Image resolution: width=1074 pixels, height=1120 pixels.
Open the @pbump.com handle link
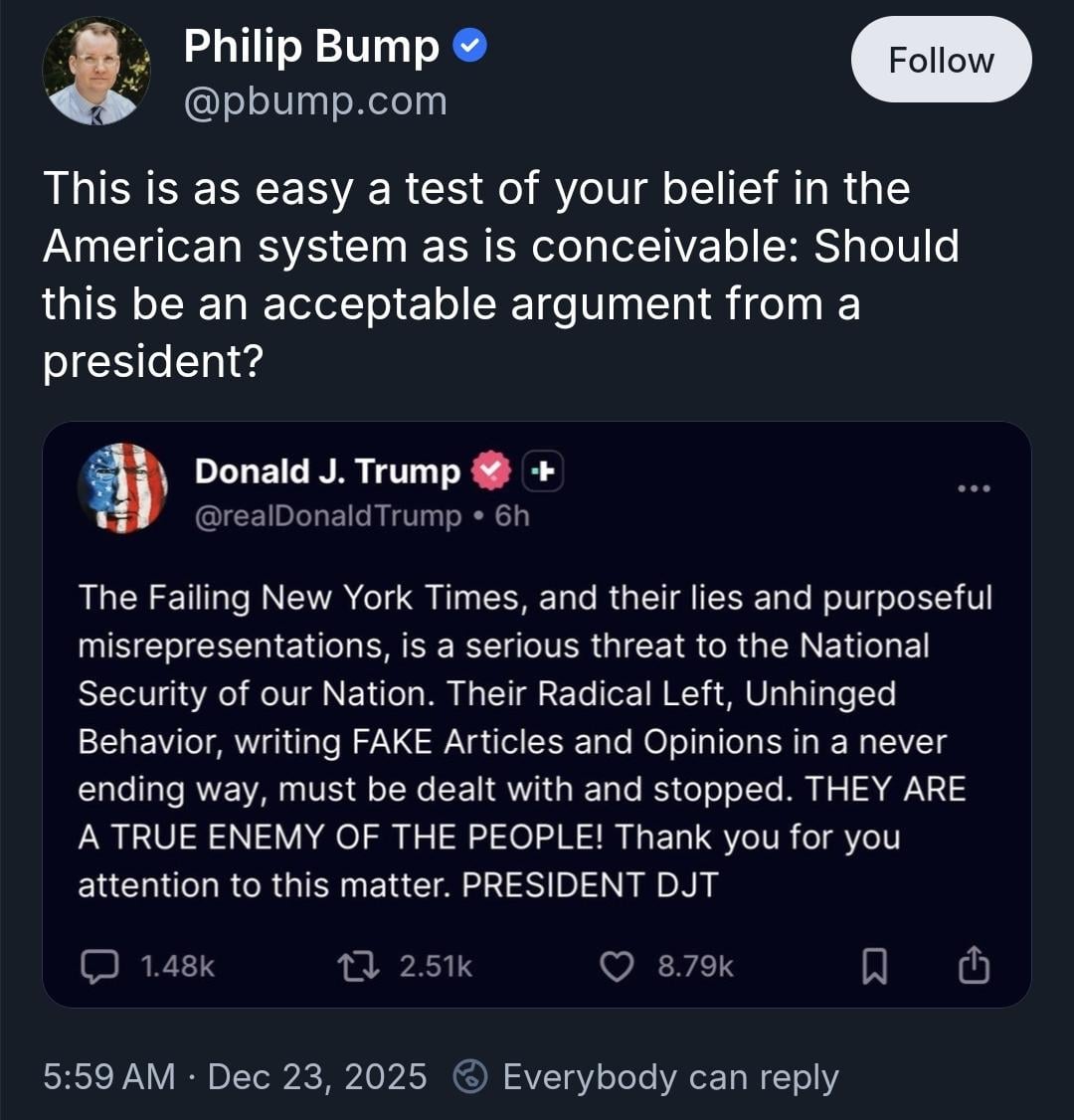tap(315, 101)
